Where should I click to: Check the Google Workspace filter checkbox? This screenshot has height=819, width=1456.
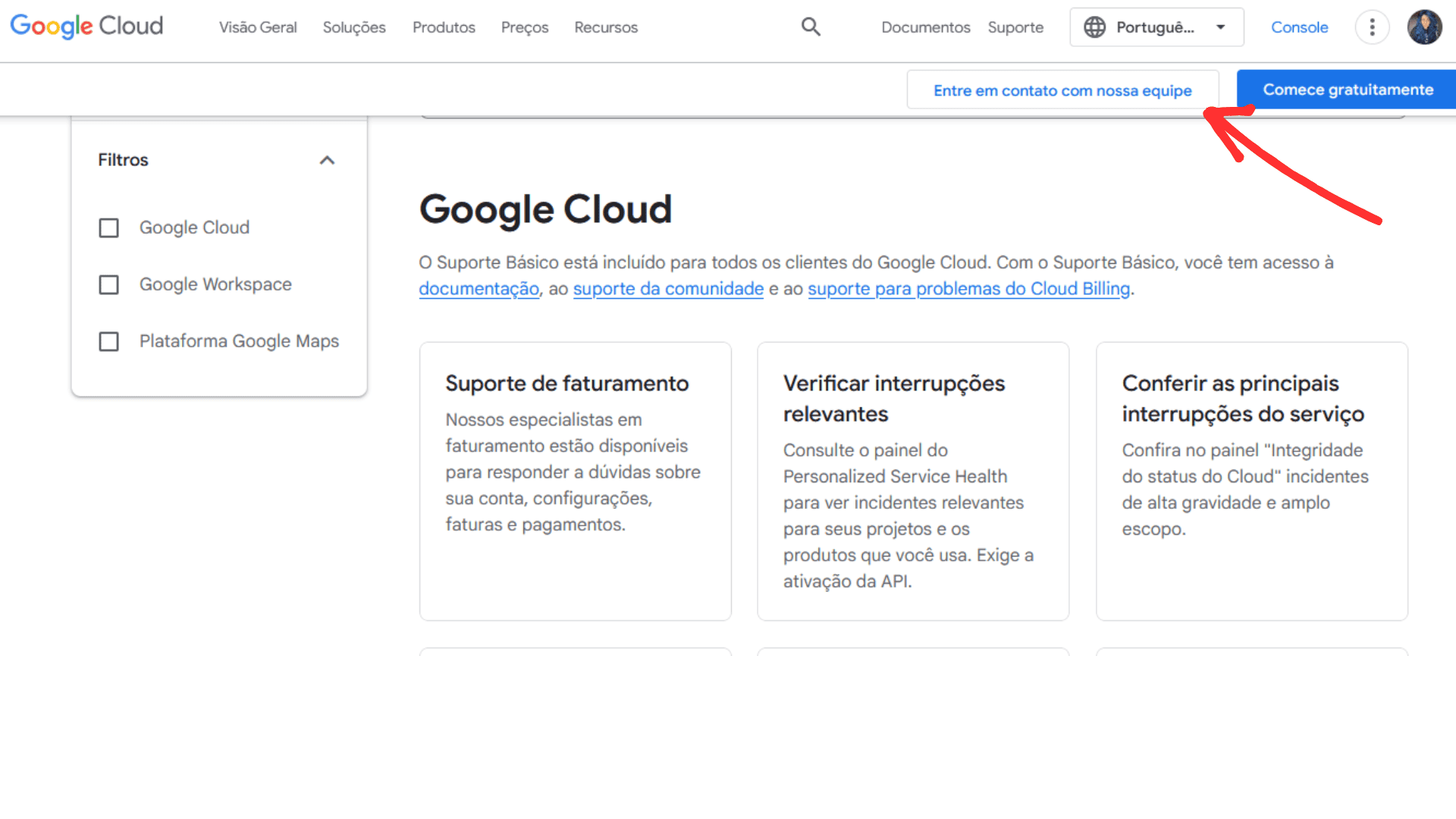(109, 285)
